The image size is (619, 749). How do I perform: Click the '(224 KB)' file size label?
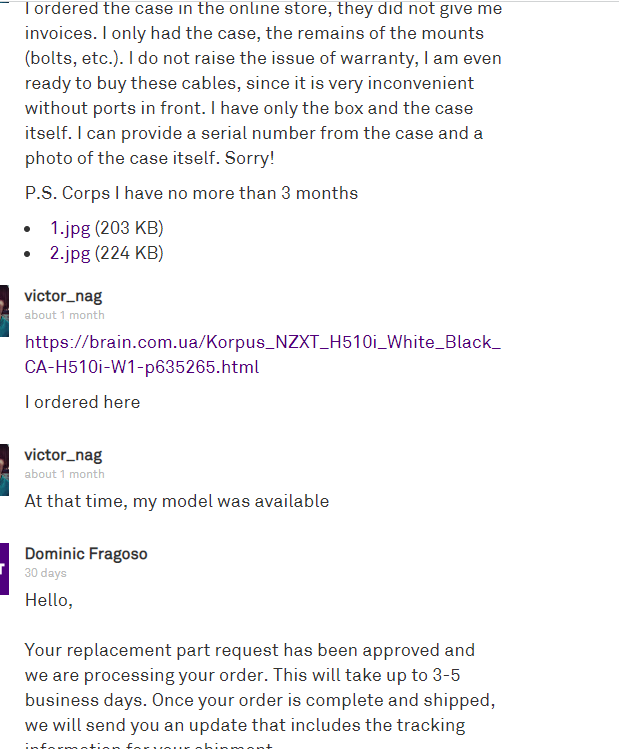129,253
